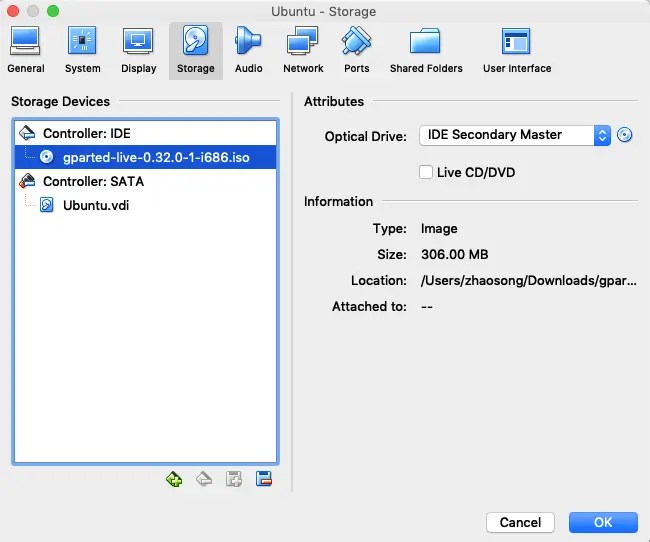Select Controller: IDE in the tree
This screenshot has width=650, height=542.
coord(146,134)
